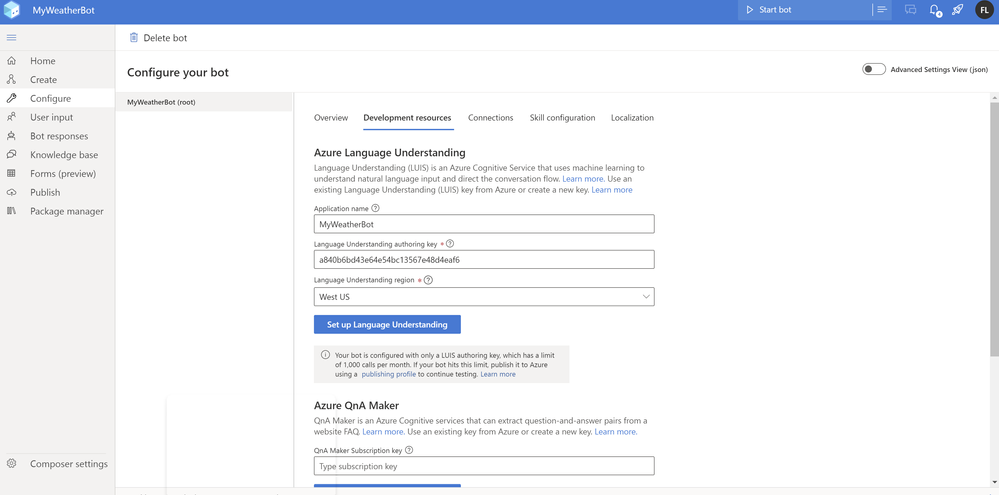
Task: Click the Delete bot trash icon
Action: click(134, 38)
